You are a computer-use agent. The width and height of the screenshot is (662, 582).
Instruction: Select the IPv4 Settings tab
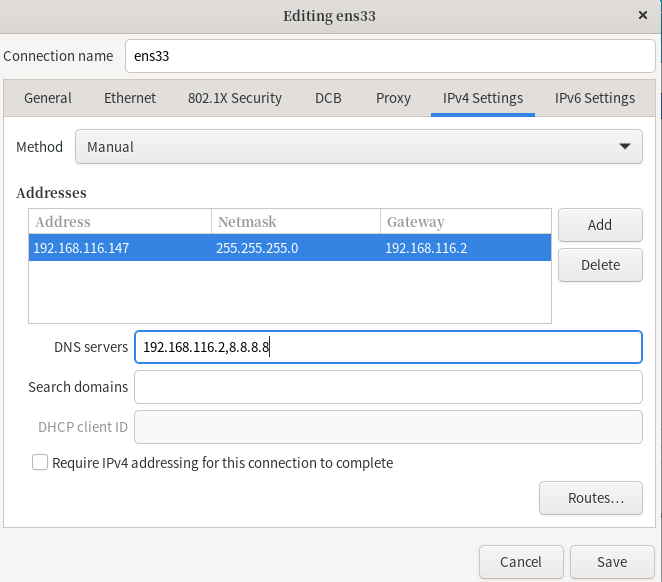483,98
